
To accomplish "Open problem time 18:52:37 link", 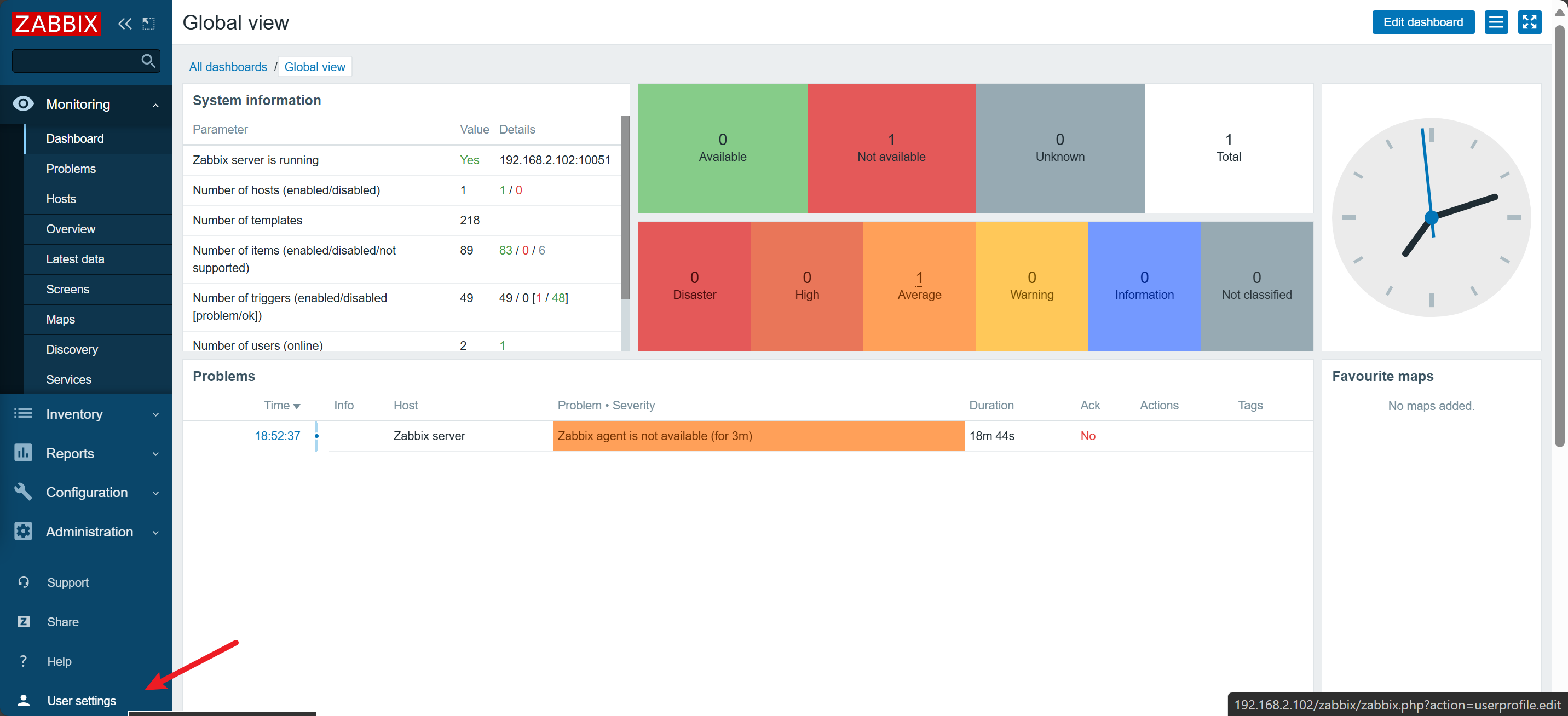I will 277,436.
